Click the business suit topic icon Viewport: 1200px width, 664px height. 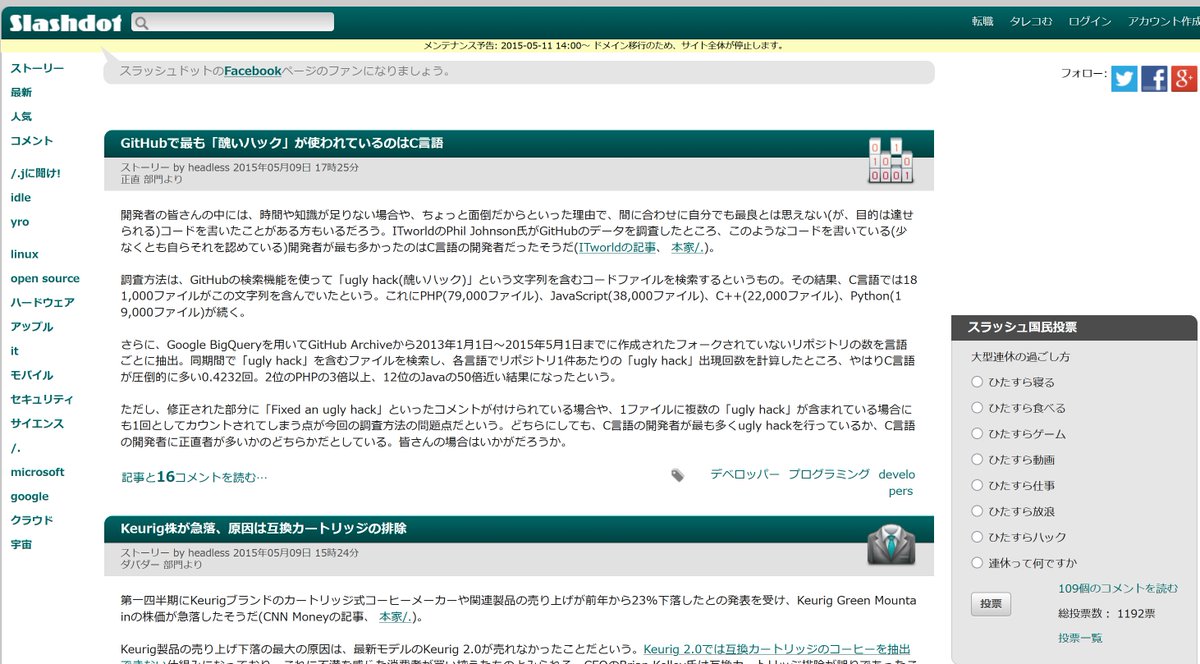889,546
